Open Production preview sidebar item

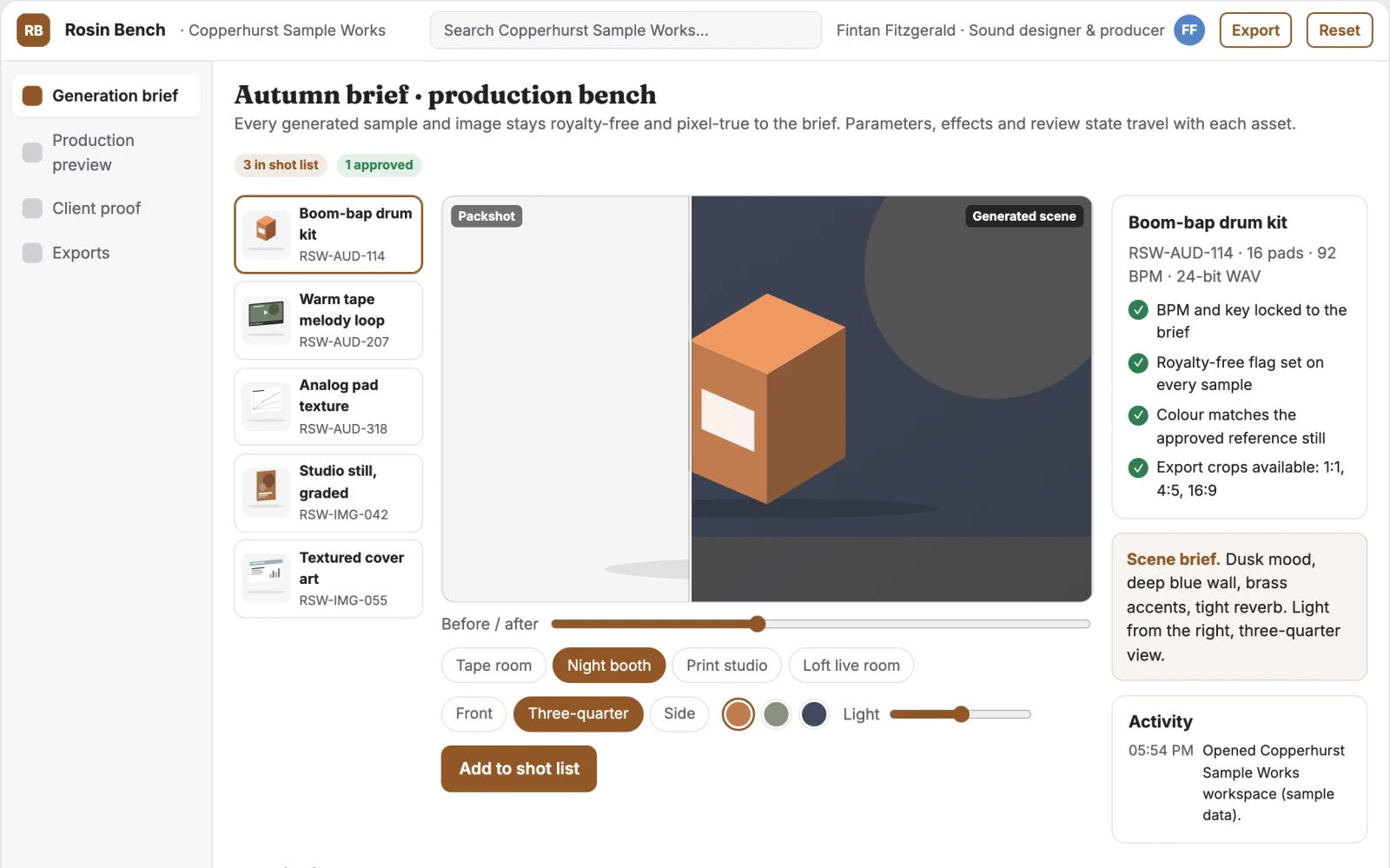pos(106,152)
